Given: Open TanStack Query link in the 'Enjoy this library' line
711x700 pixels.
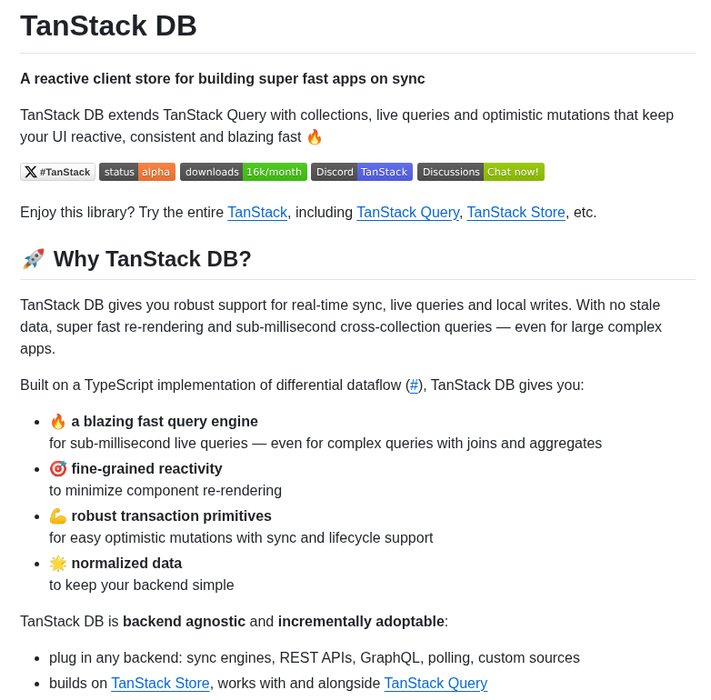Looking at the screenshot, I should coord(407,212).
